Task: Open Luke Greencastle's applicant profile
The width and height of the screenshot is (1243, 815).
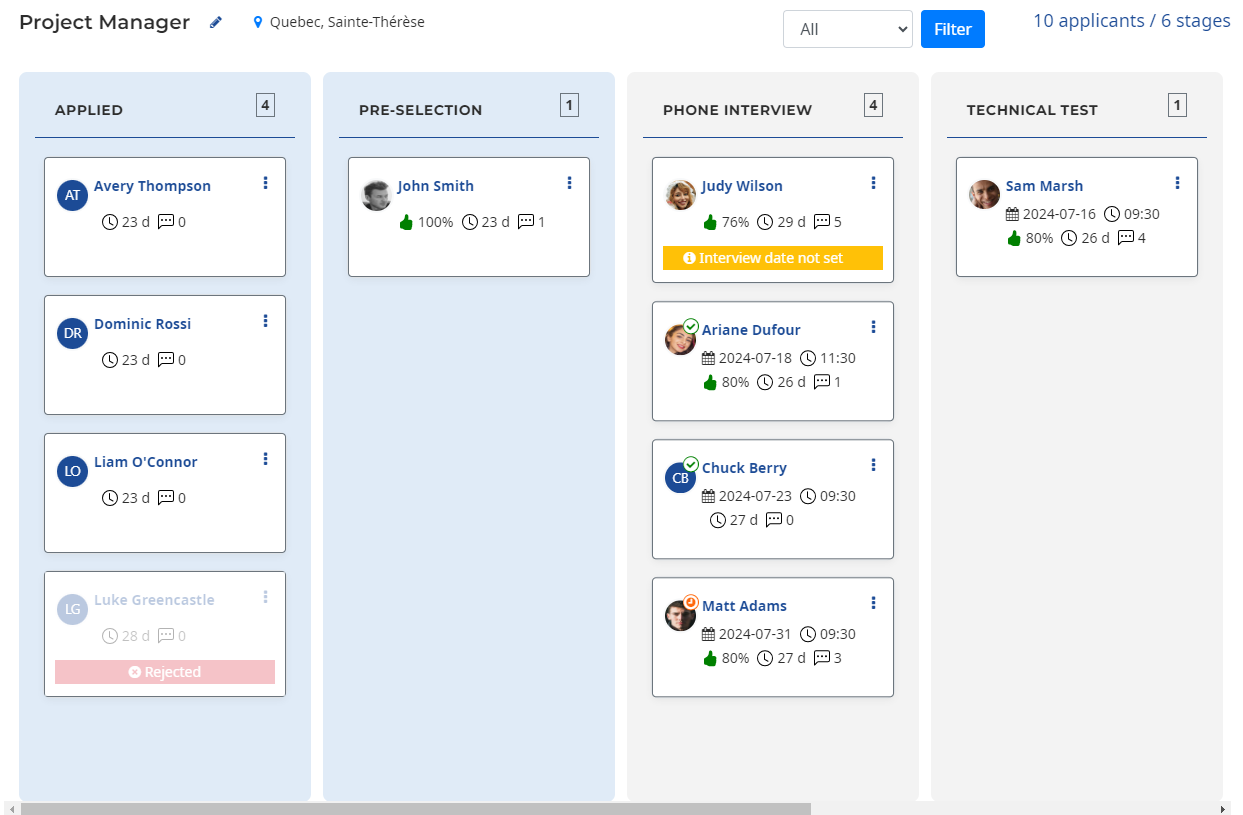Action: pyautogui.click(x=154, y=600)
